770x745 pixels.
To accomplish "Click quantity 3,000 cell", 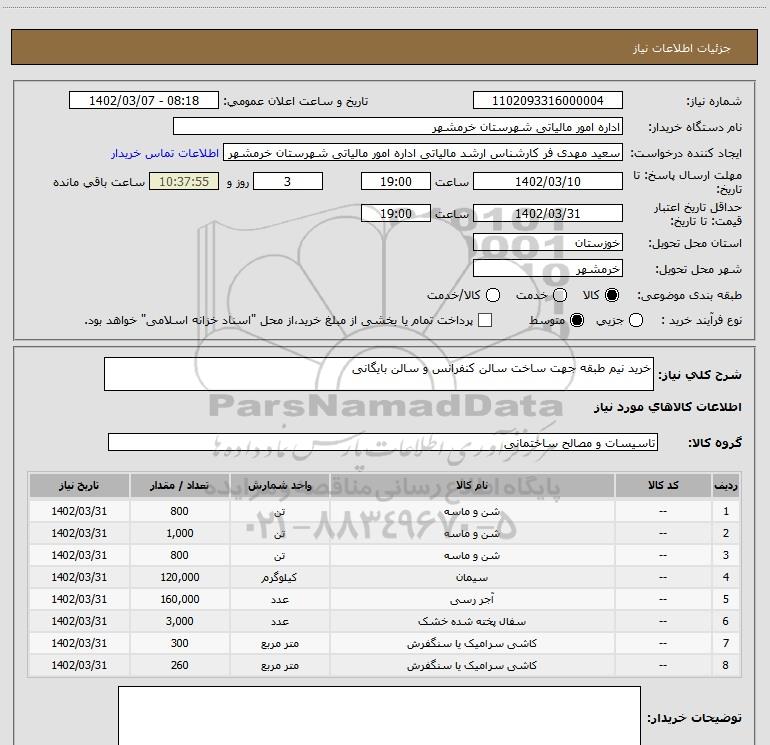I will point(180,621).
